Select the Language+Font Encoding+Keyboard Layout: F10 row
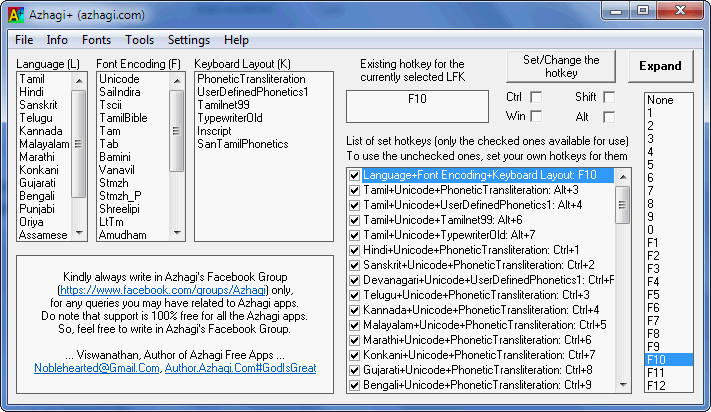Image resolution: width=711 pixels, height=412 pixels. [488, 175]
